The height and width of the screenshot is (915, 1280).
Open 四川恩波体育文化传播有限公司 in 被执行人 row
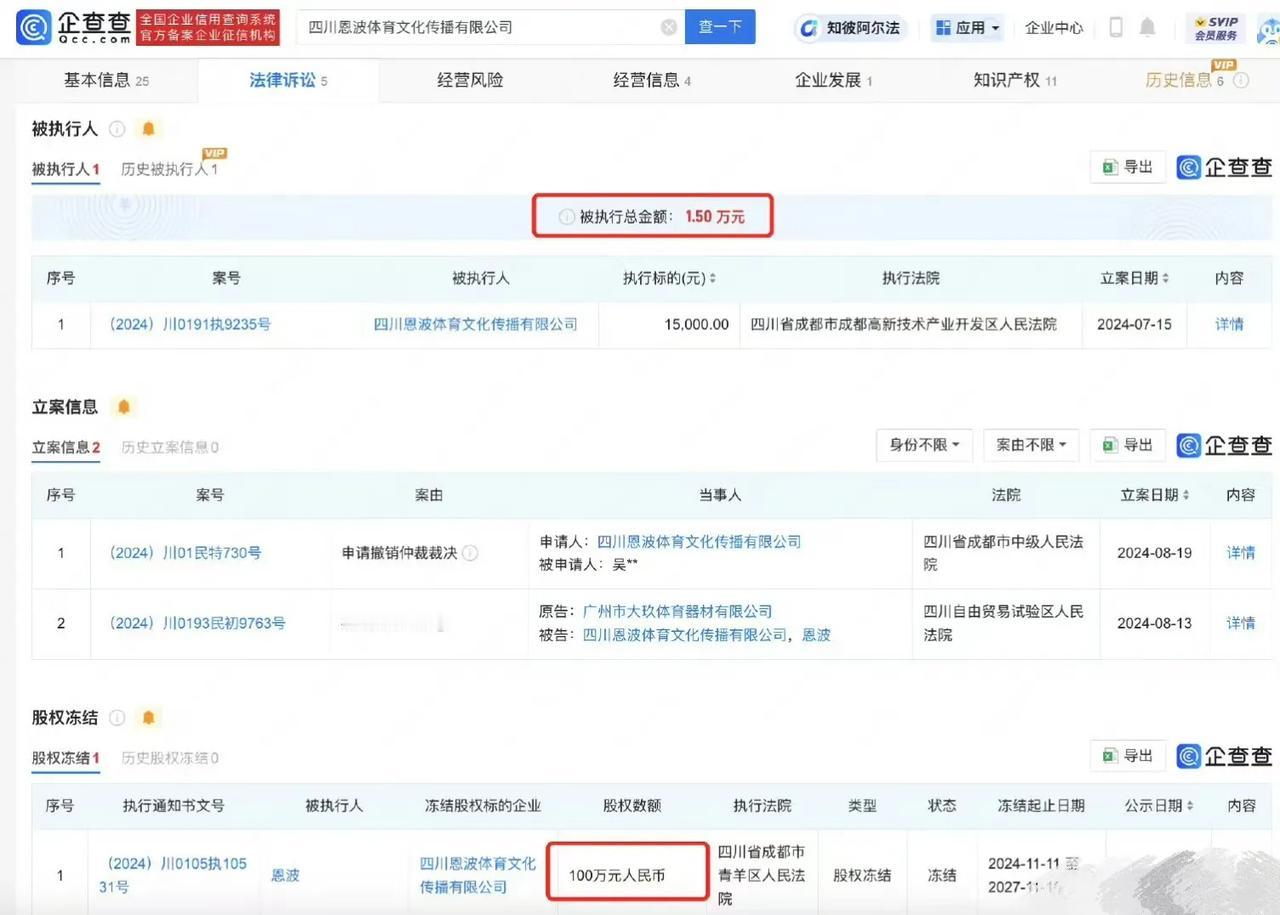coord(476,324)
